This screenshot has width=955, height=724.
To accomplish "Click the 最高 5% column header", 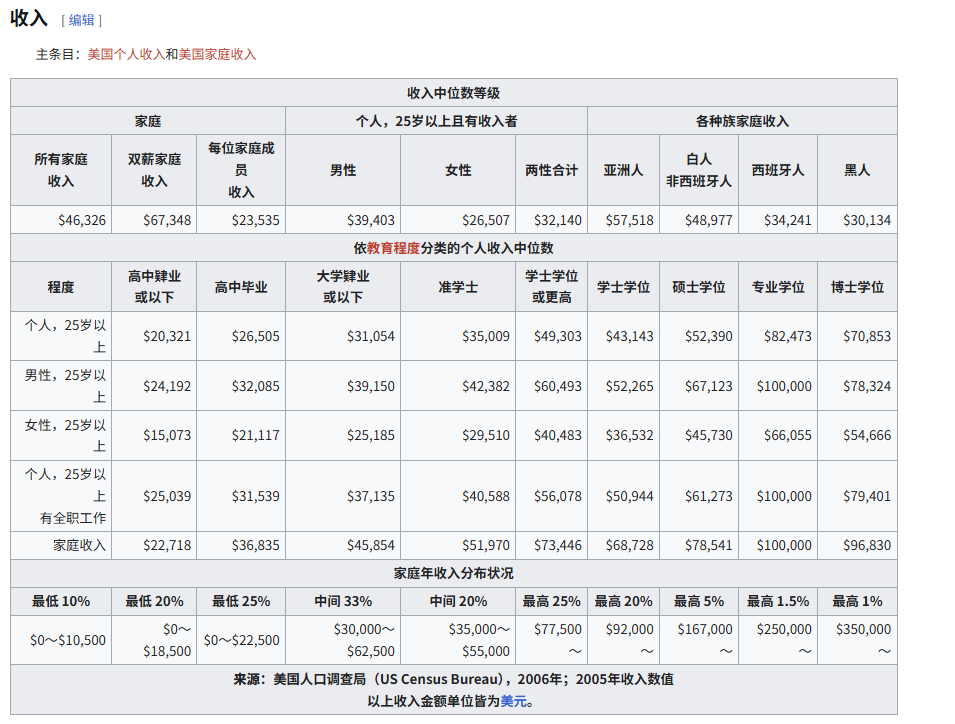I will pos(699,601).
